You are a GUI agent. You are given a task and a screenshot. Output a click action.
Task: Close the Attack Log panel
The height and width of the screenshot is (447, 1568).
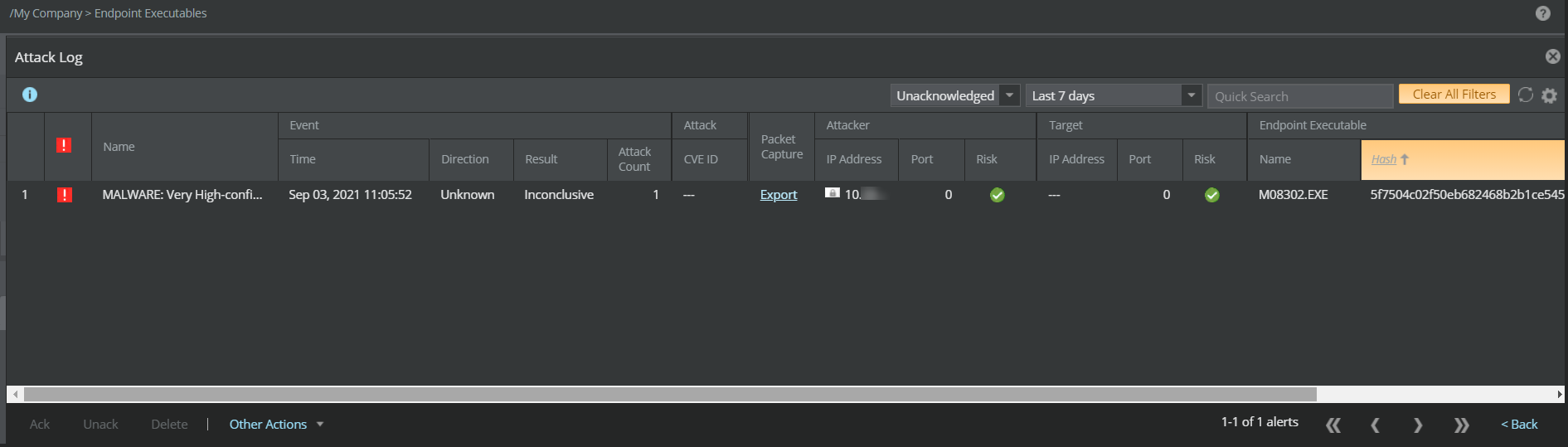[1553, 56]
